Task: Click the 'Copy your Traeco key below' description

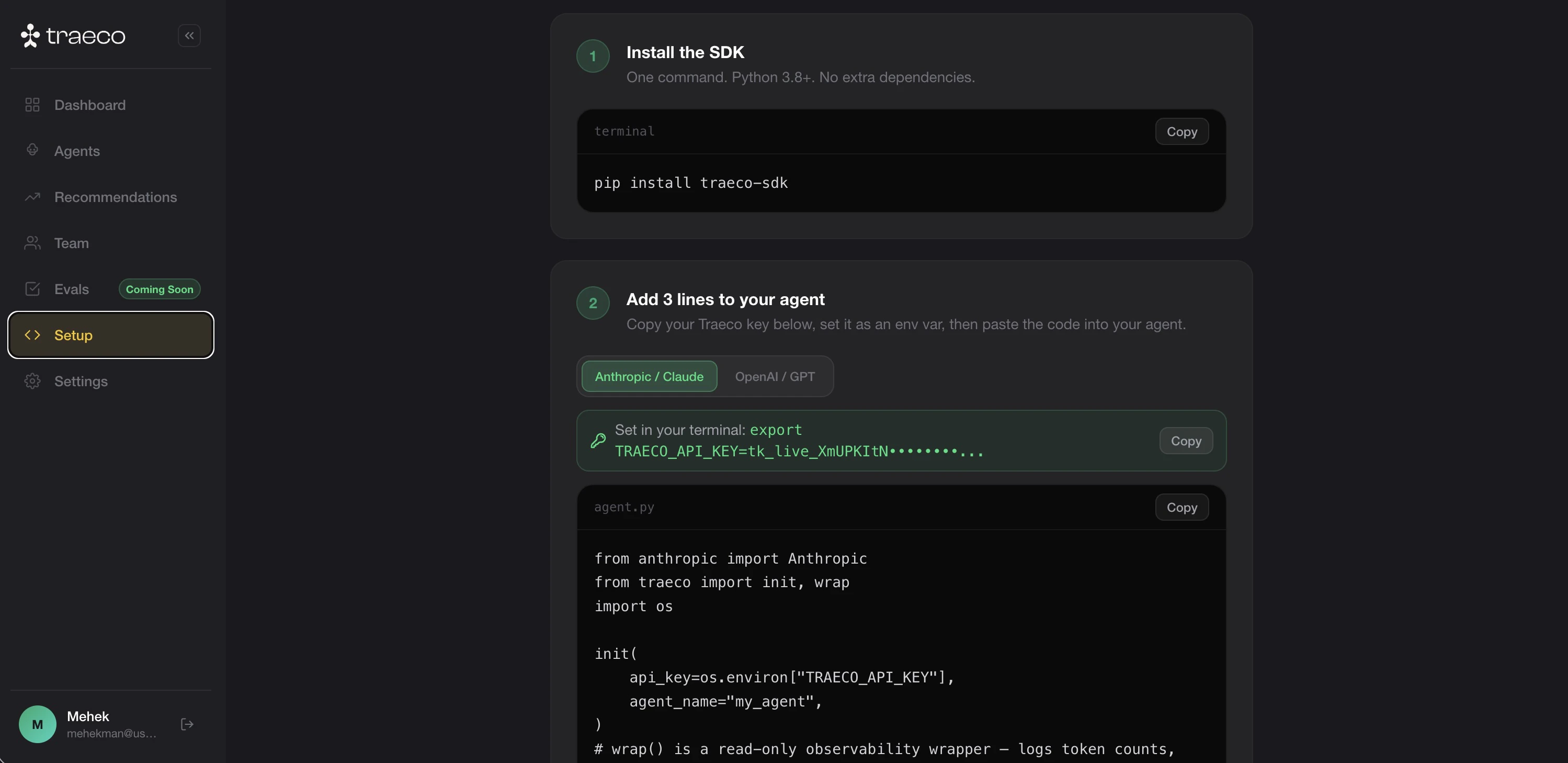Action: click(906, 324)
